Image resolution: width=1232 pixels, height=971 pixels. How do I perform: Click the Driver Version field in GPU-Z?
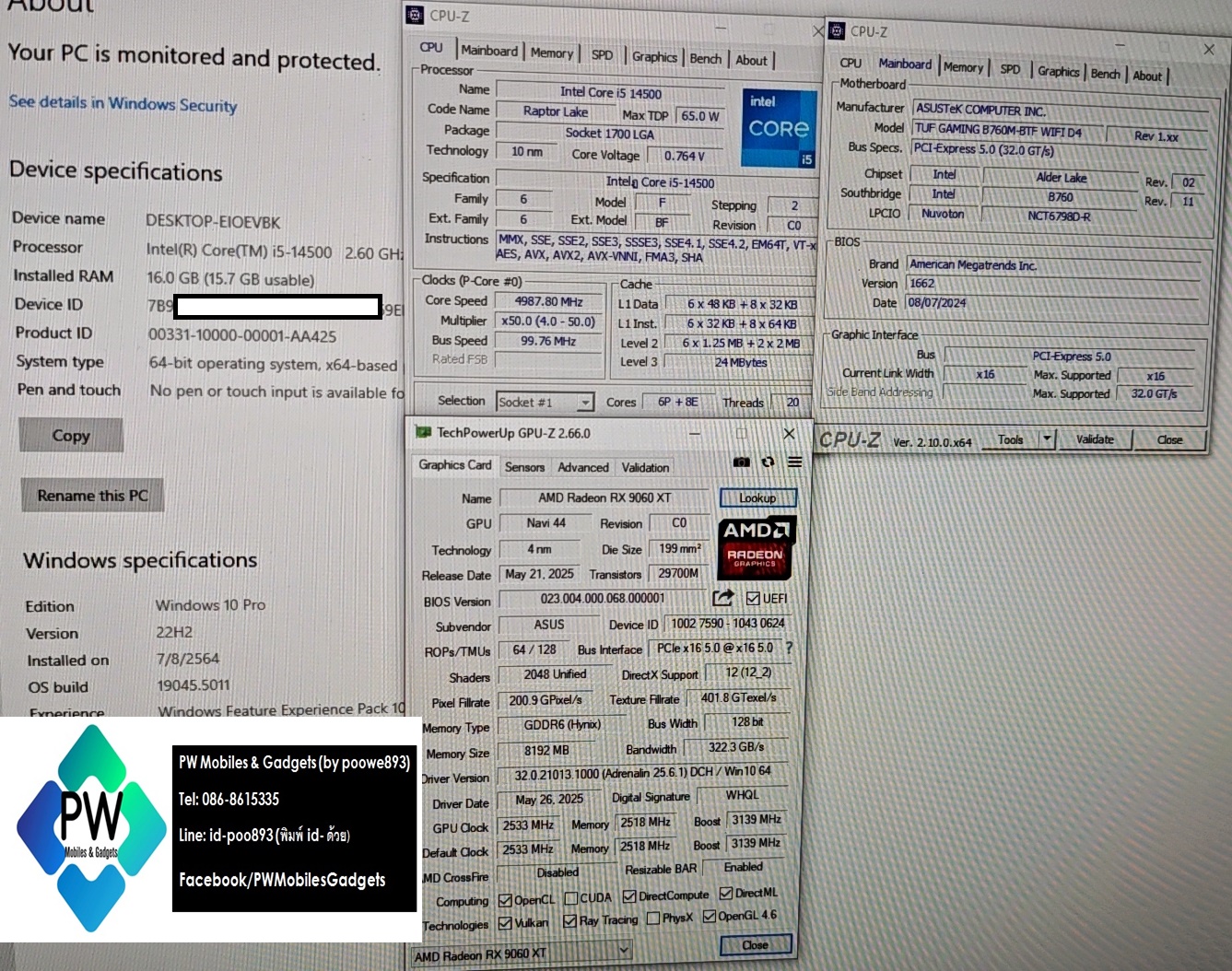[x=642, y=773]
